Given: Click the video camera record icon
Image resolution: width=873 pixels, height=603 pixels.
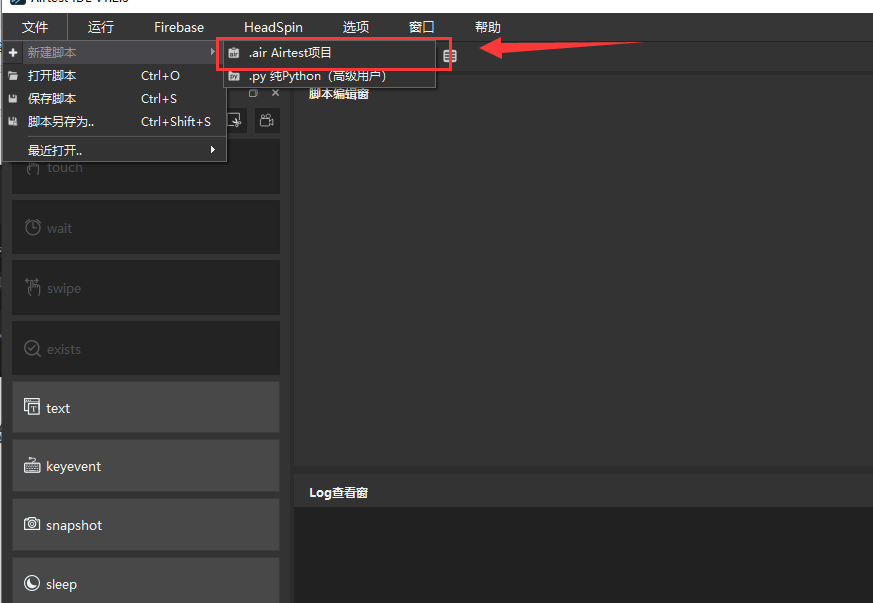Looking at the screenshot, I should pos(267,120).
